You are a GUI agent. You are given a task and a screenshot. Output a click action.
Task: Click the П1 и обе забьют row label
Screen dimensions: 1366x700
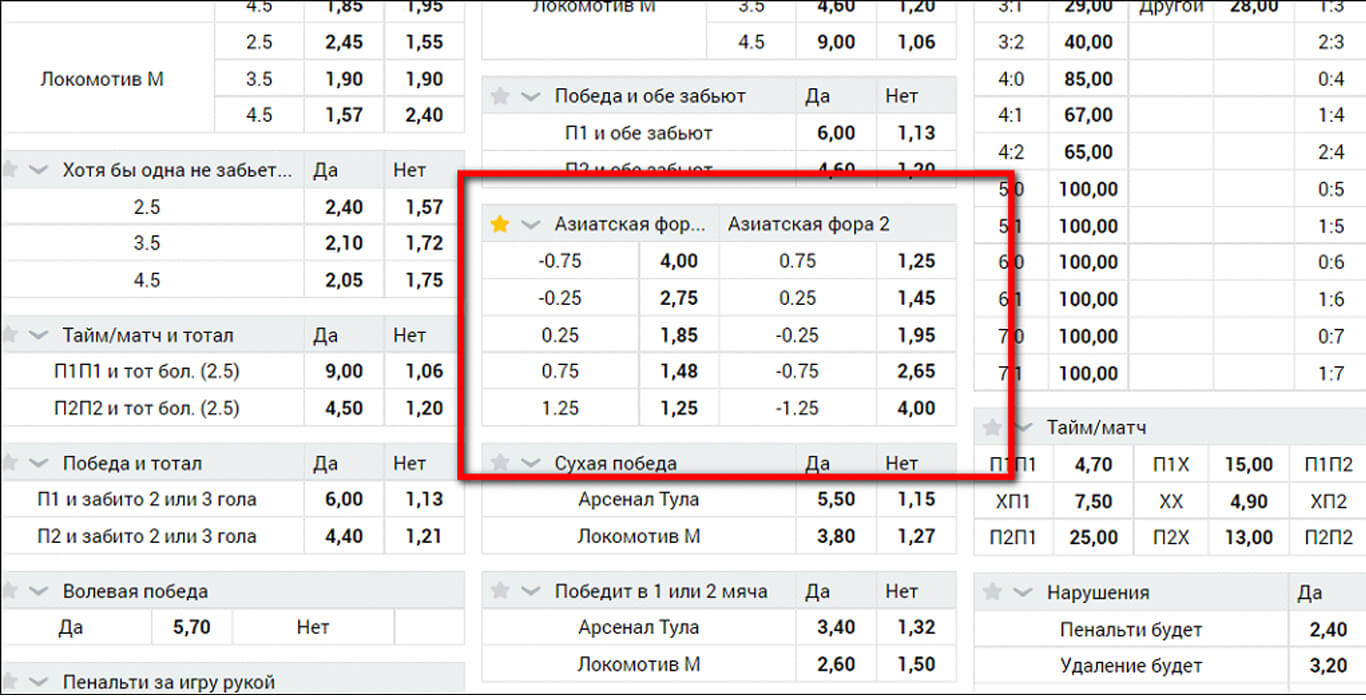(x=638, y=133)
